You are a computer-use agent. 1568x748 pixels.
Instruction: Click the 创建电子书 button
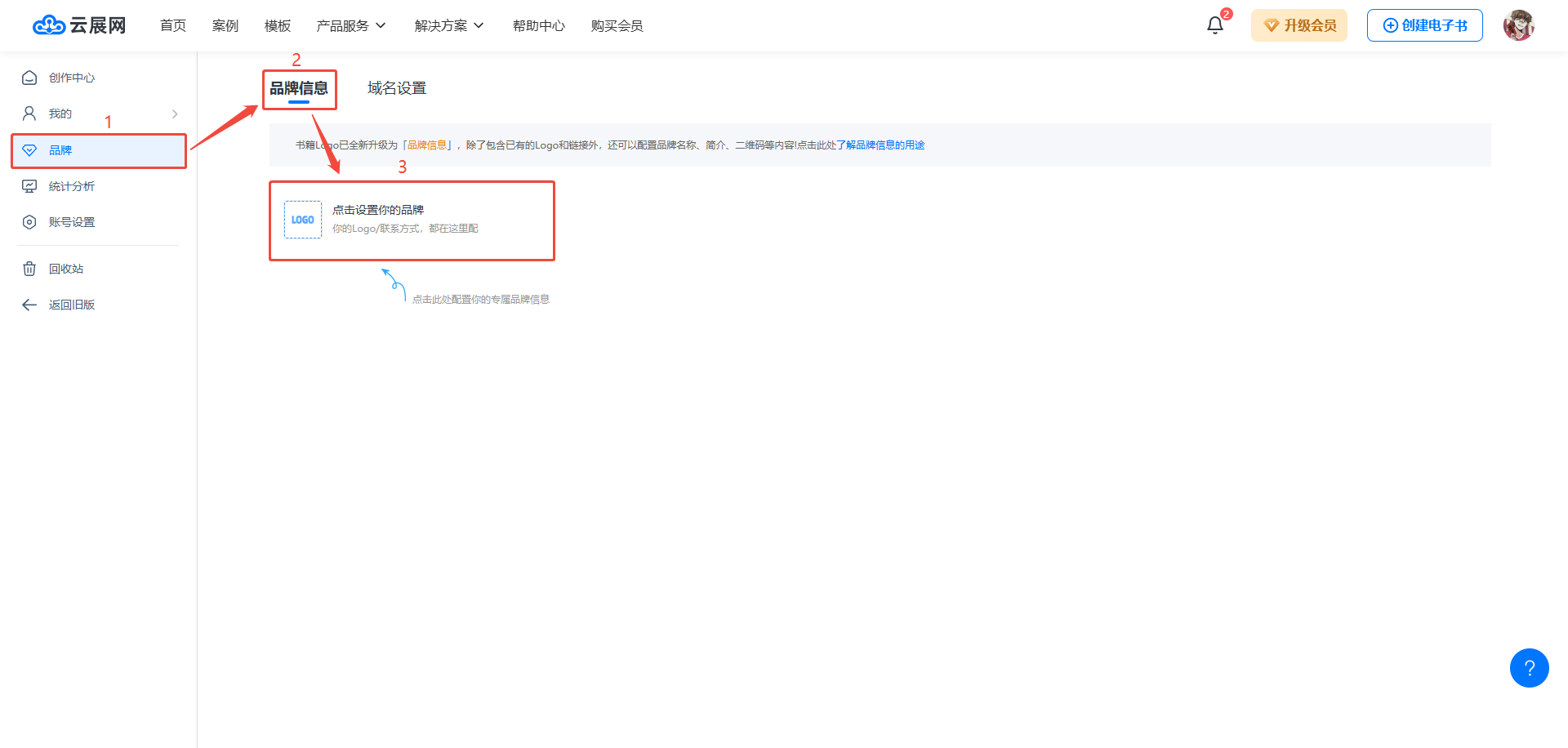[1424, 25]
